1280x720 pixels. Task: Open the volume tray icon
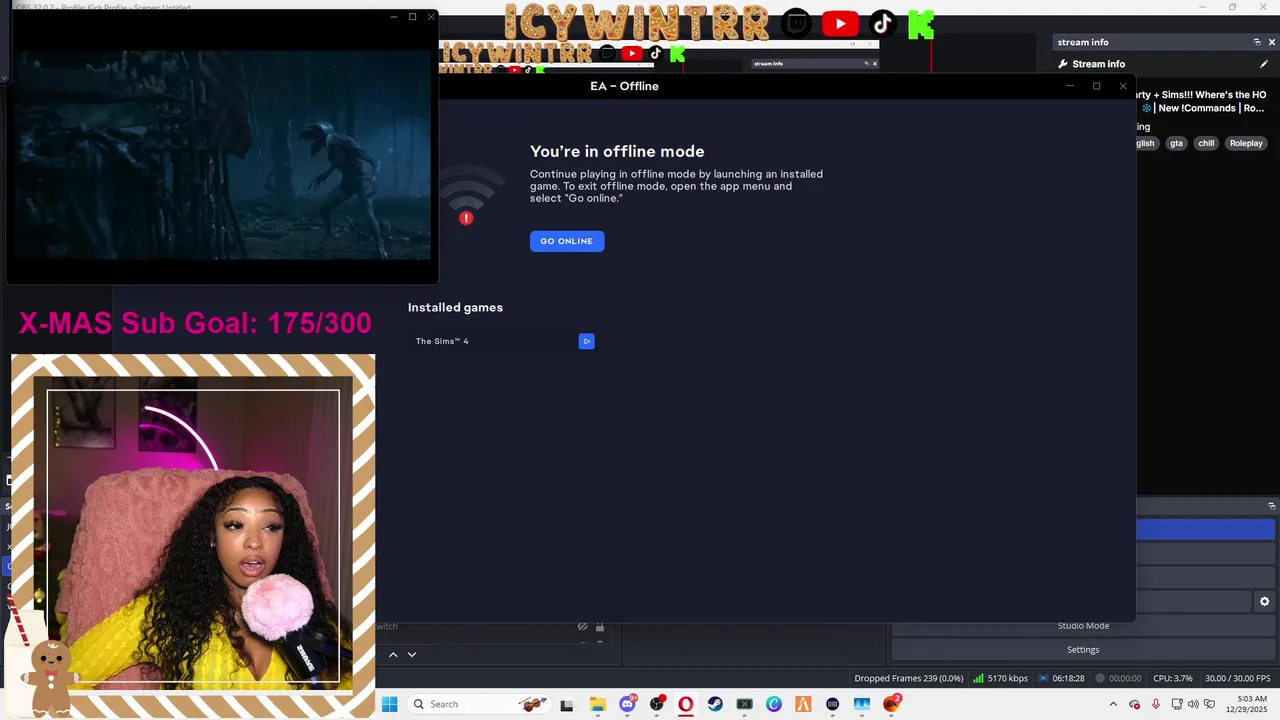1193,704
